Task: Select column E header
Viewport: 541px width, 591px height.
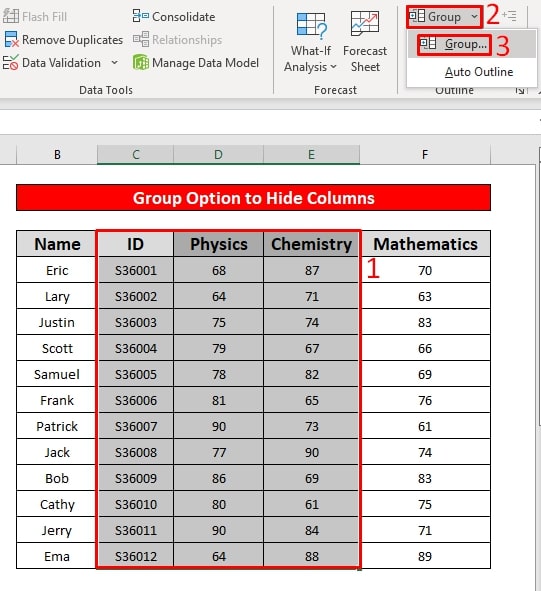Action: pyautogui.click(x=311, y=155)
